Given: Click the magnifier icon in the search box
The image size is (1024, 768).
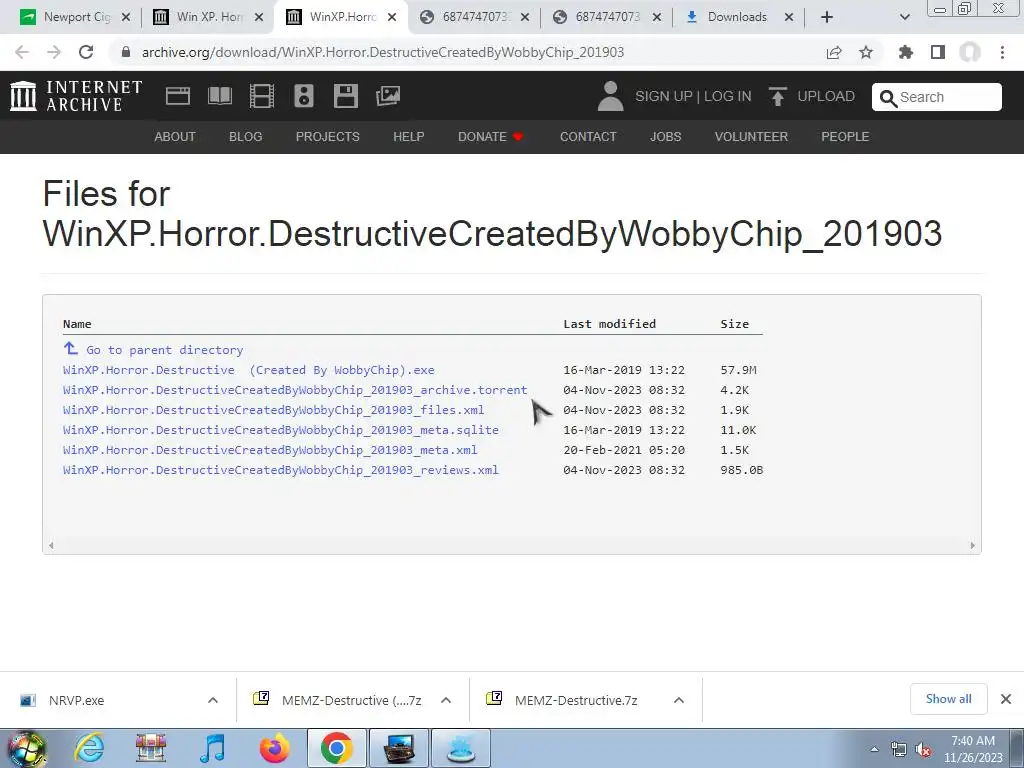Looking at the screenshot, I should [888, 98].
